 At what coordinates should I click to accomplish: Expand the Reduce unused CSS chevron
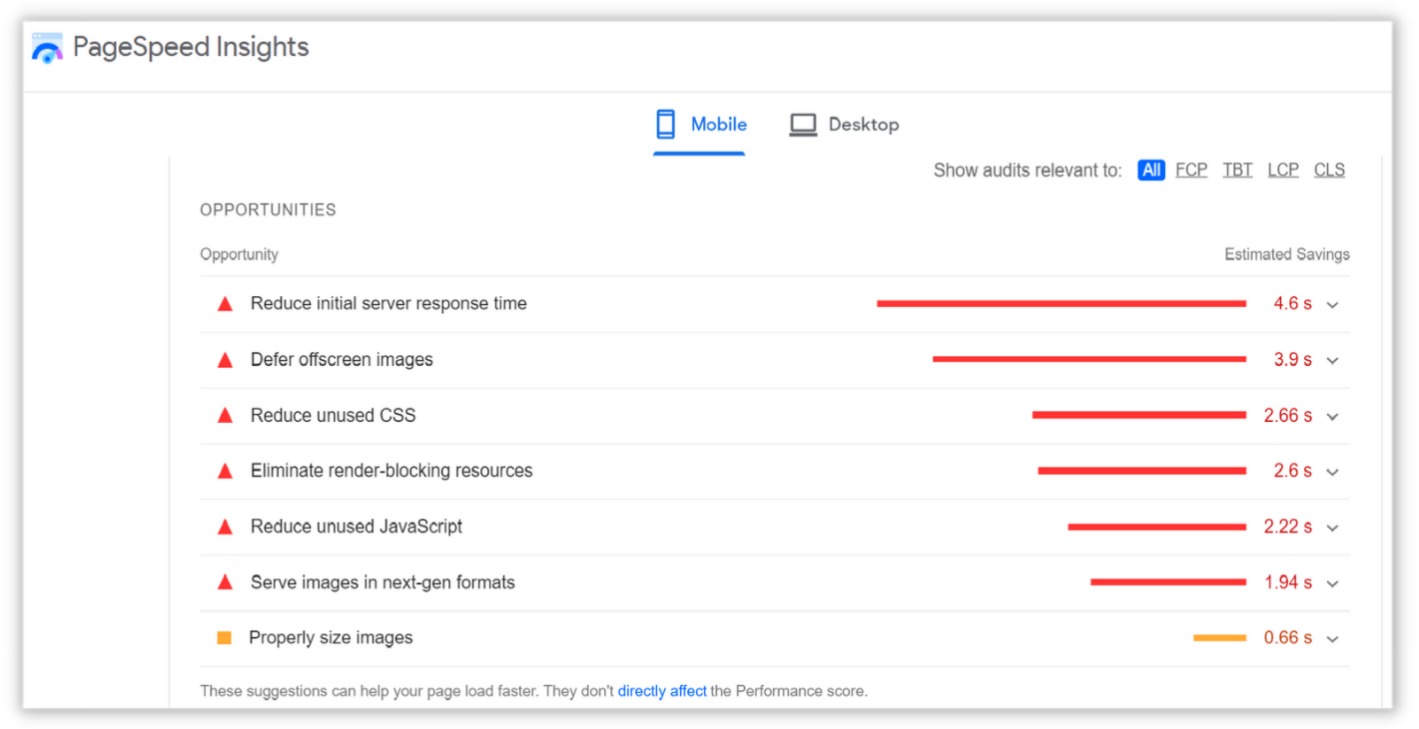[x=1332, y=416]
